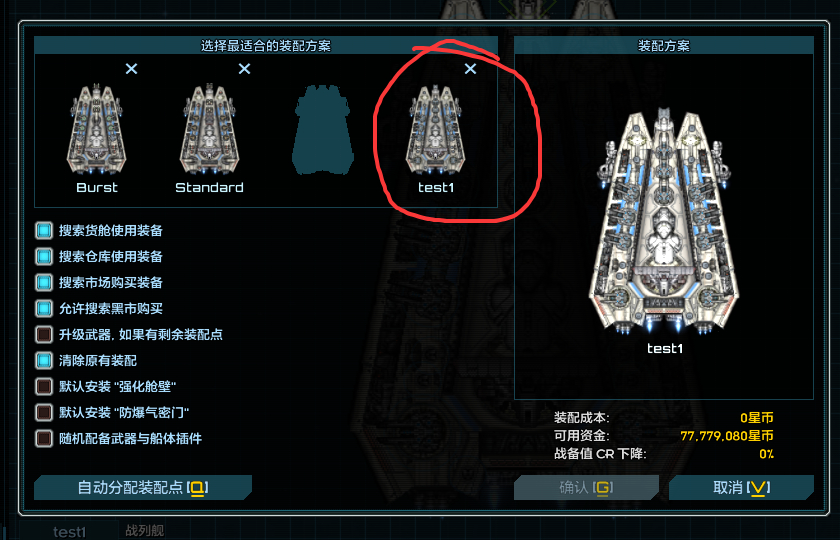The image size is (840, 540).
Task: Remove the Standard loadout via X
Action: 244,69
